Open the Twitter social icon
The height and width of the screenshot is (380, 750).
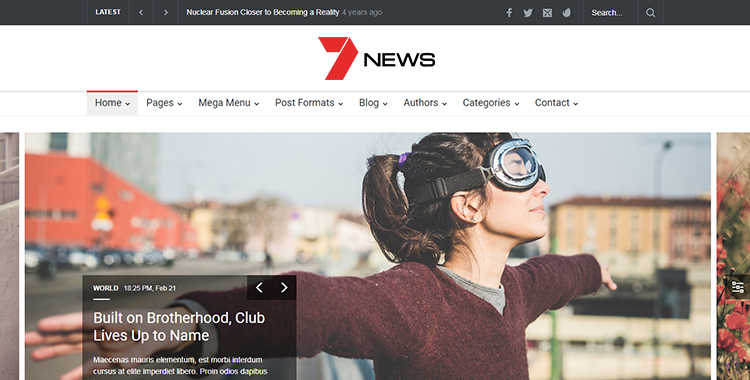click(528, 13)
